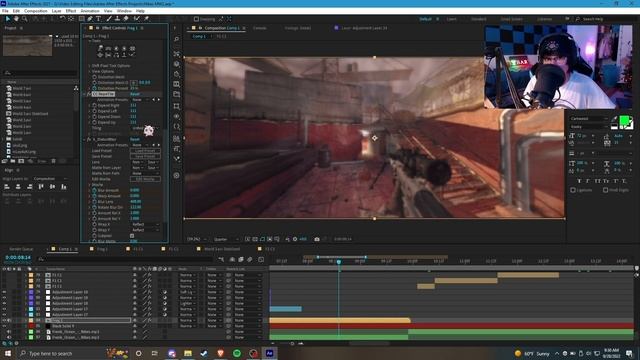640x360 pixels.
Task: Select the Pen tool
Action: (90, 19)
